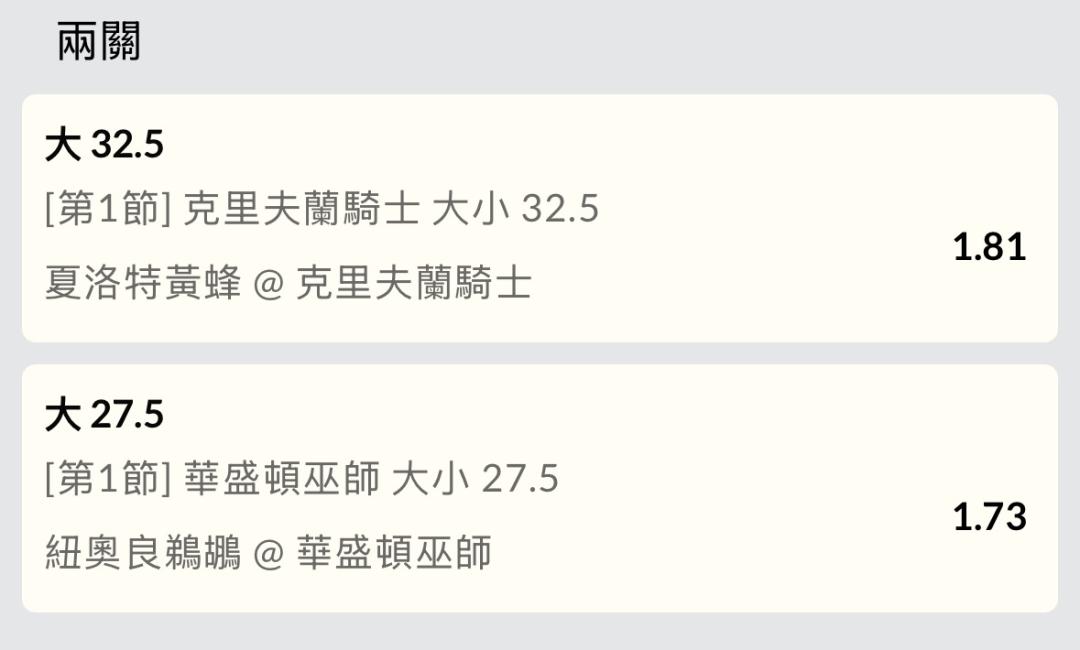Click the 紐奧良鵜鶘 away team name
Image resolution: width=1080 pixels, height=650 pixels.
pyautogui.click(x=143, y=553)
